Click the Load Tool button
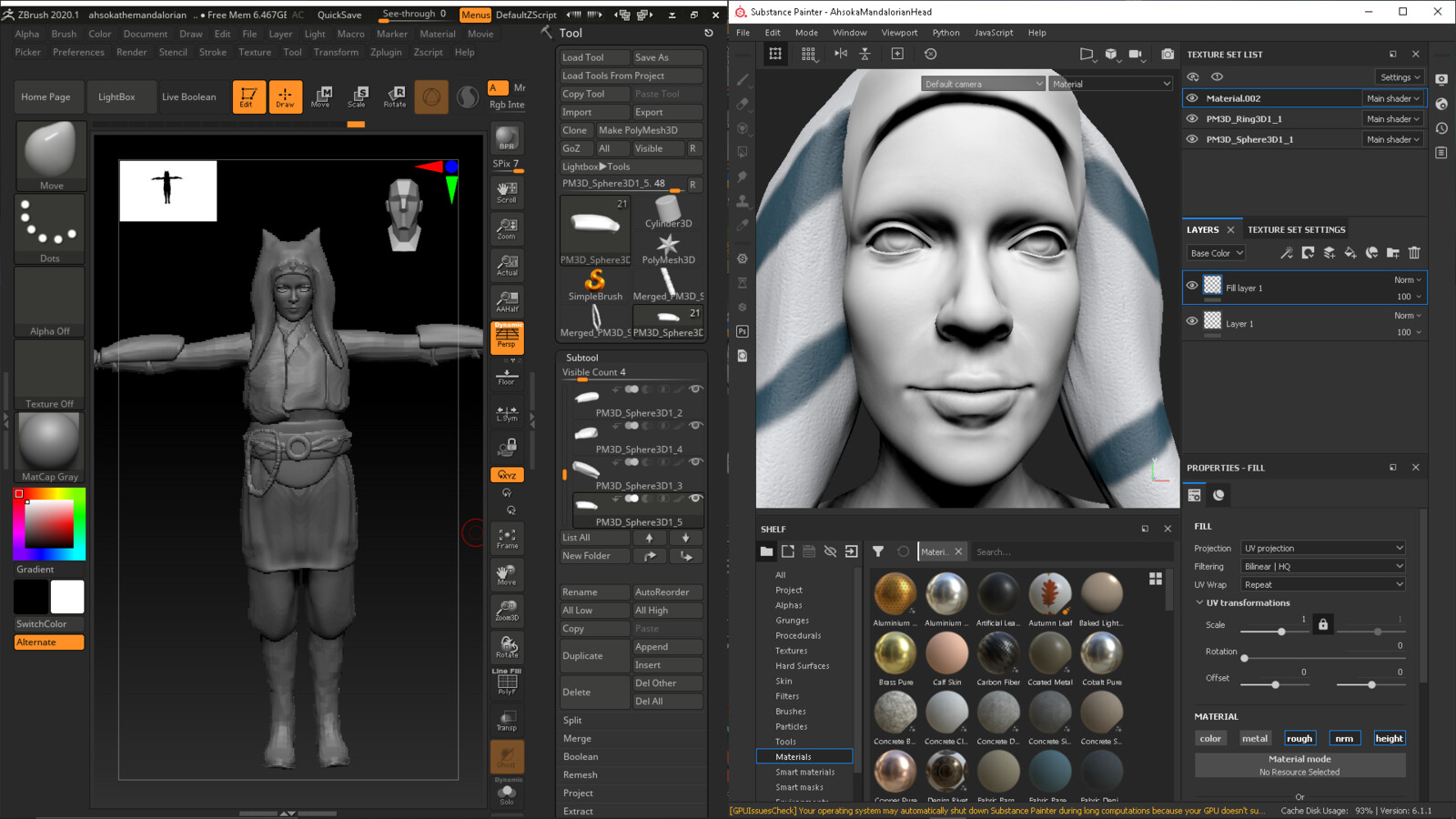Screen dimensions: 1456x819 tap(593, 57)
